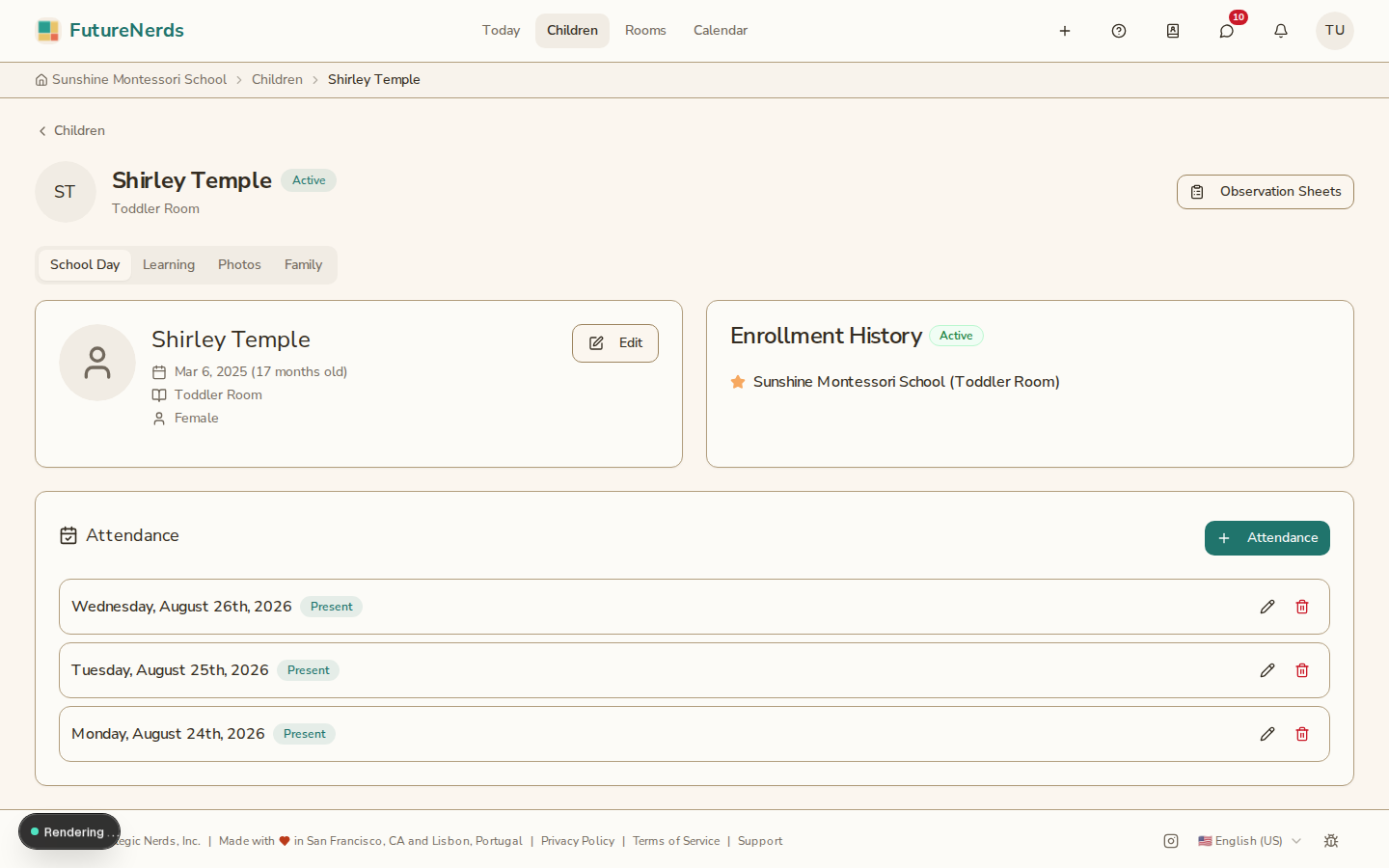Screen dimensions: 1389x868
Task: Select the Children nav item
Action: 572,31
